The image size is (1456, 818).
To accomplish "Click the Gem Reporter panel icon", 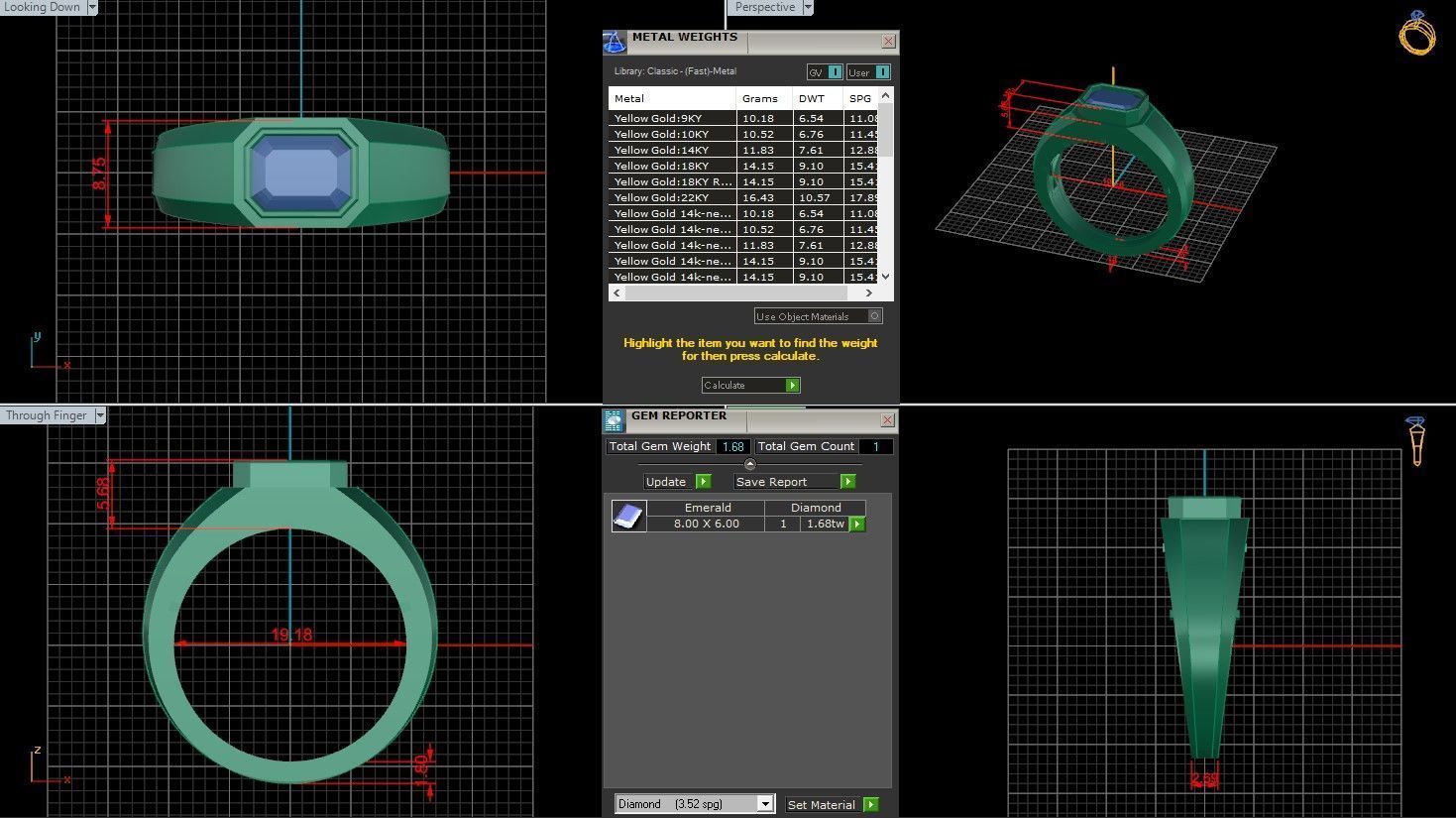I will pyautogui.click(x=614, y=420).
